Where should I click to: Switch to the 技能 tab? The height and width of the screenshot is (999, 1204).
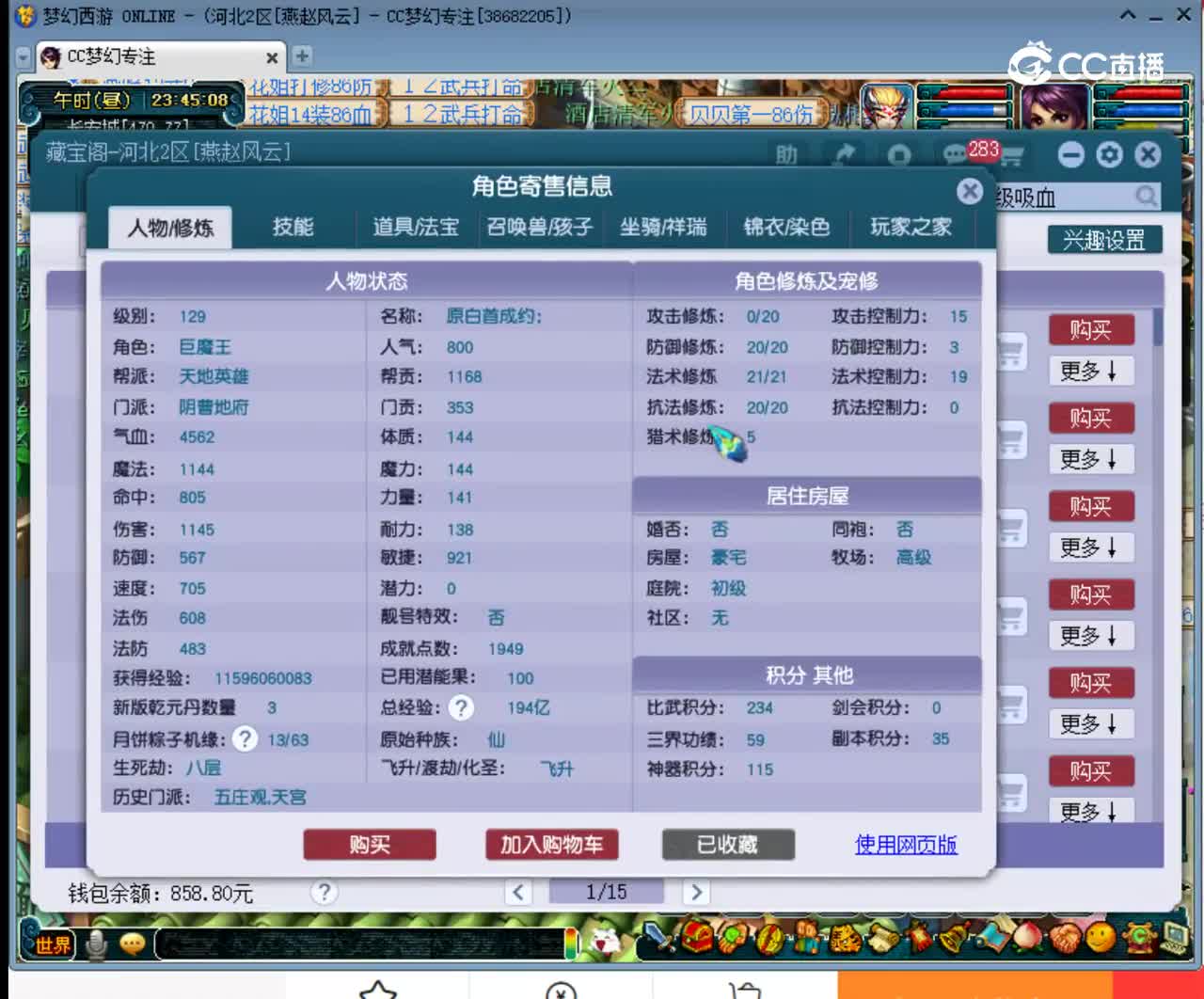(x=293, y=227)
